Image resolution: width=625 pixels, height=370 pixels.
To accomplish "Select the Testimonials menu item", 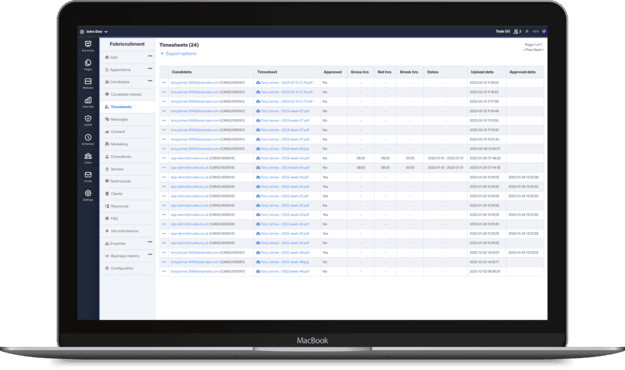I will (127, 181).
